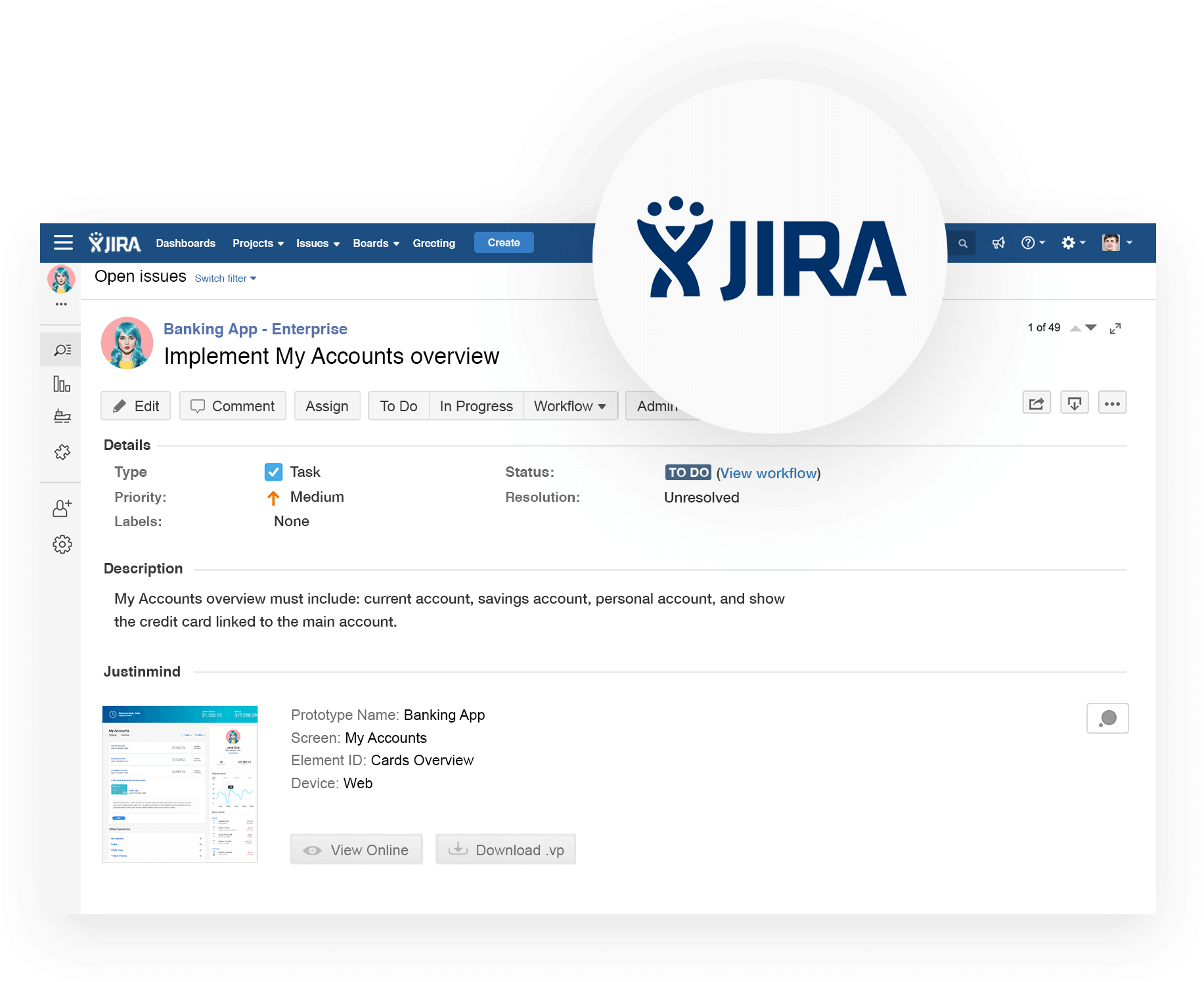The height and width of the screenshot is (982, 1204).
Task: Click the 1 of 49 pager text
Action: (1044, 328)
